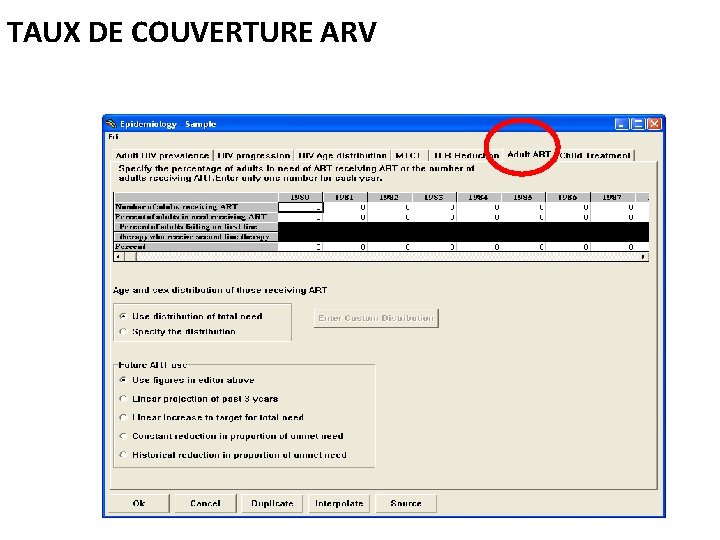Click the 1980 cell for Number of adults receiving ART
This screenshot has width=720, height=540.
300,207
